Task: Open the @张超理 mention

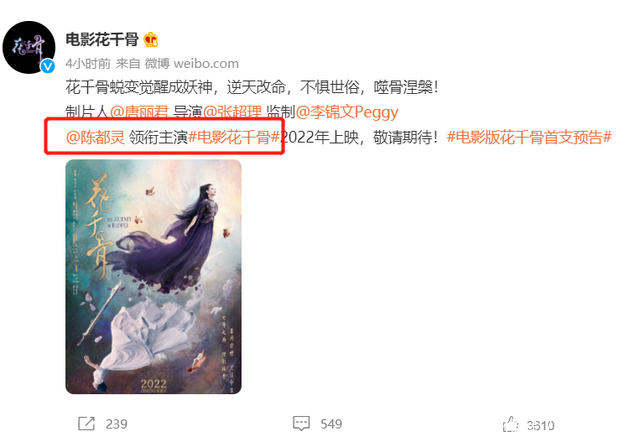Action: click(232, 112)
